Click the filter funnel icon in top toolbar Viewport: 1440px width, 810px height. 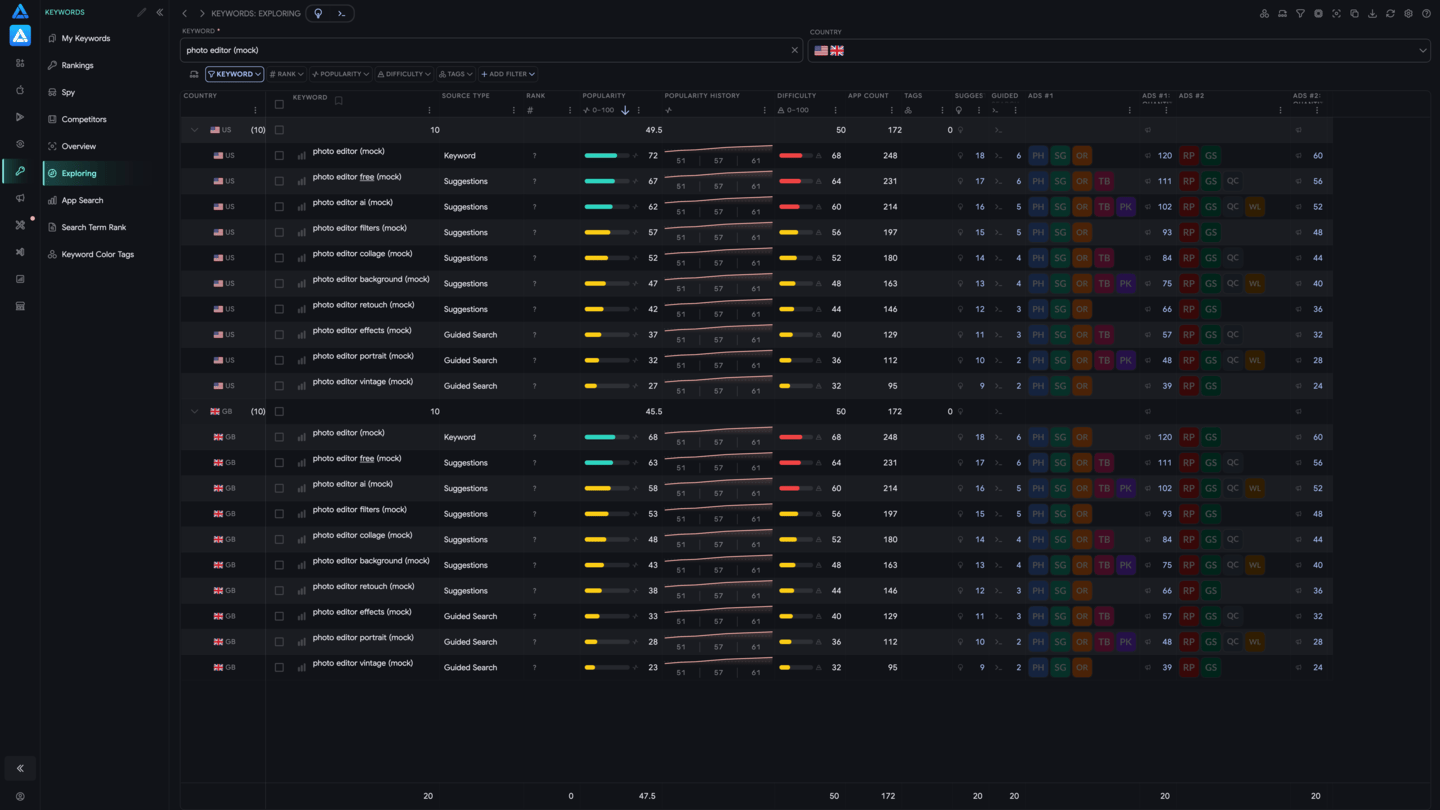(1300, 14)
